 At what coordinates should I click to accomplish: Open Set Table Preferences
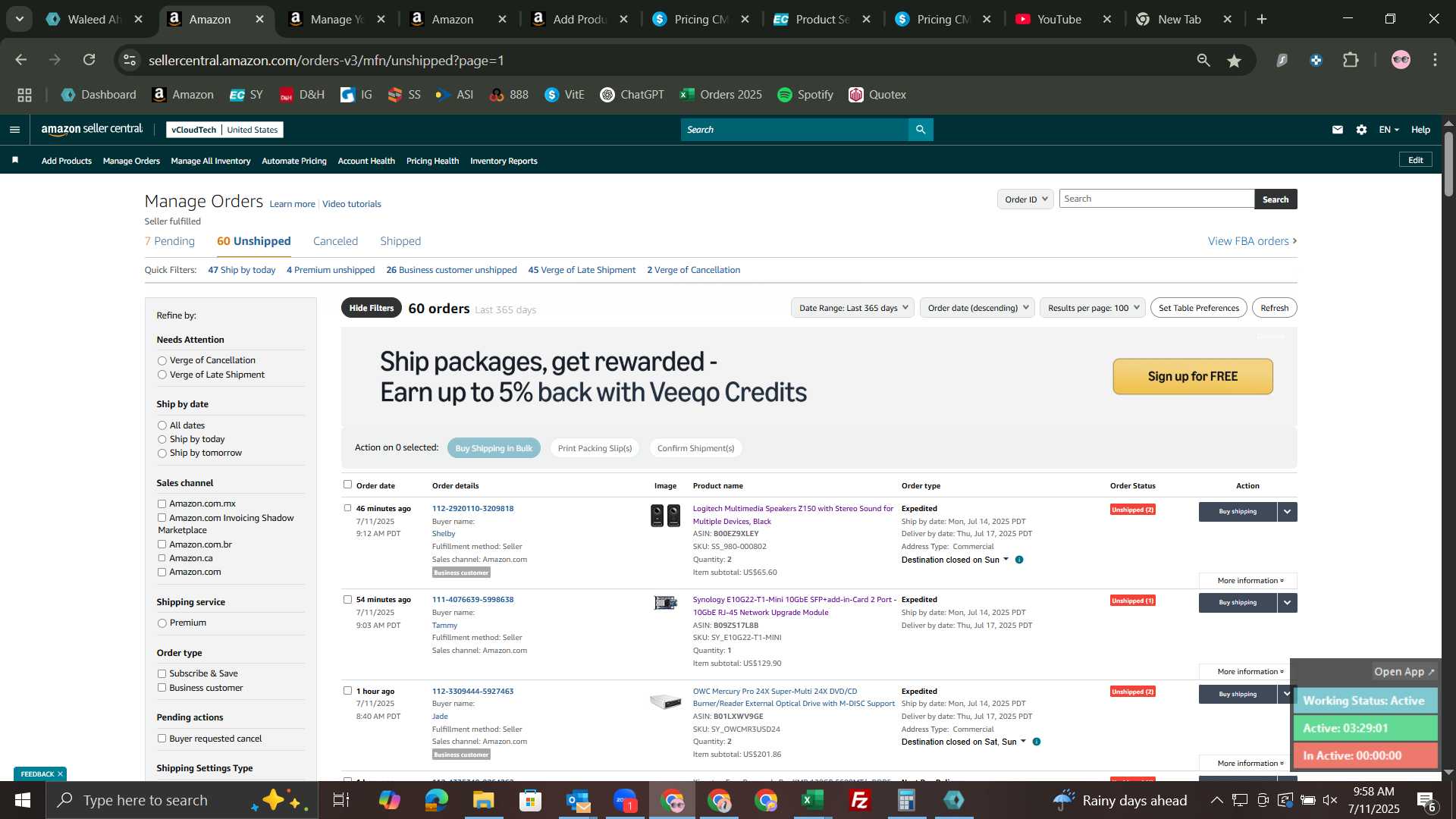click(x=1199, y=308)
